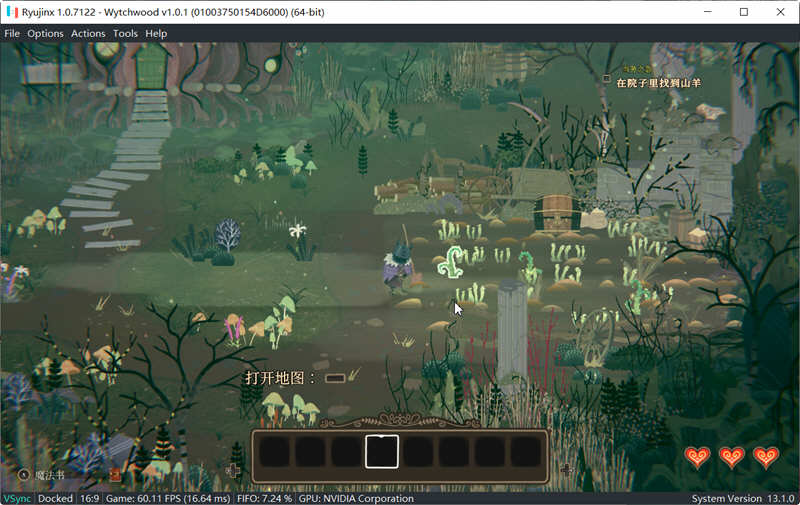Open the Tools menu
This screenshot has width=800, height=505.
click(x=125, y=34)
